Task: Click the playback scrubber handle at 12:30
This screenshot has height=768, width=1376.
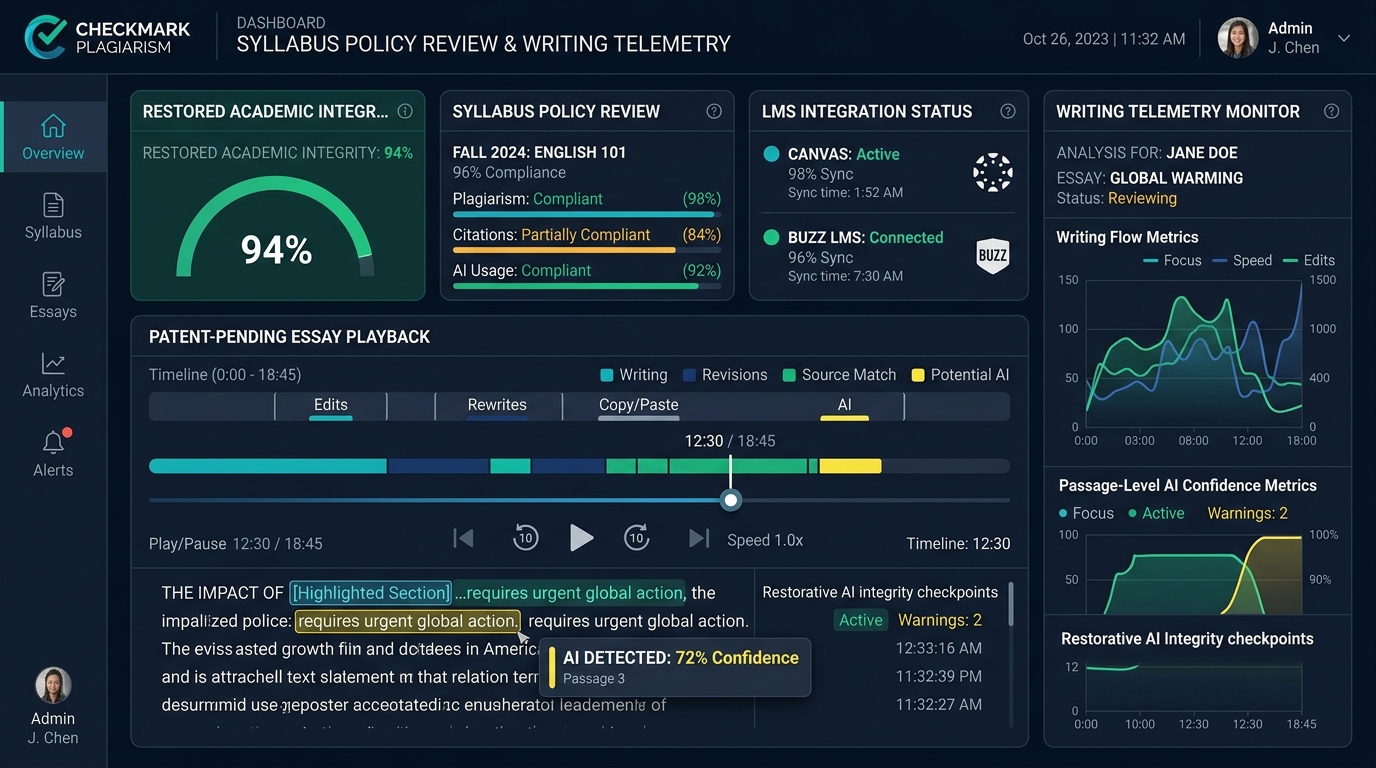Action: [x=731, y=500]
